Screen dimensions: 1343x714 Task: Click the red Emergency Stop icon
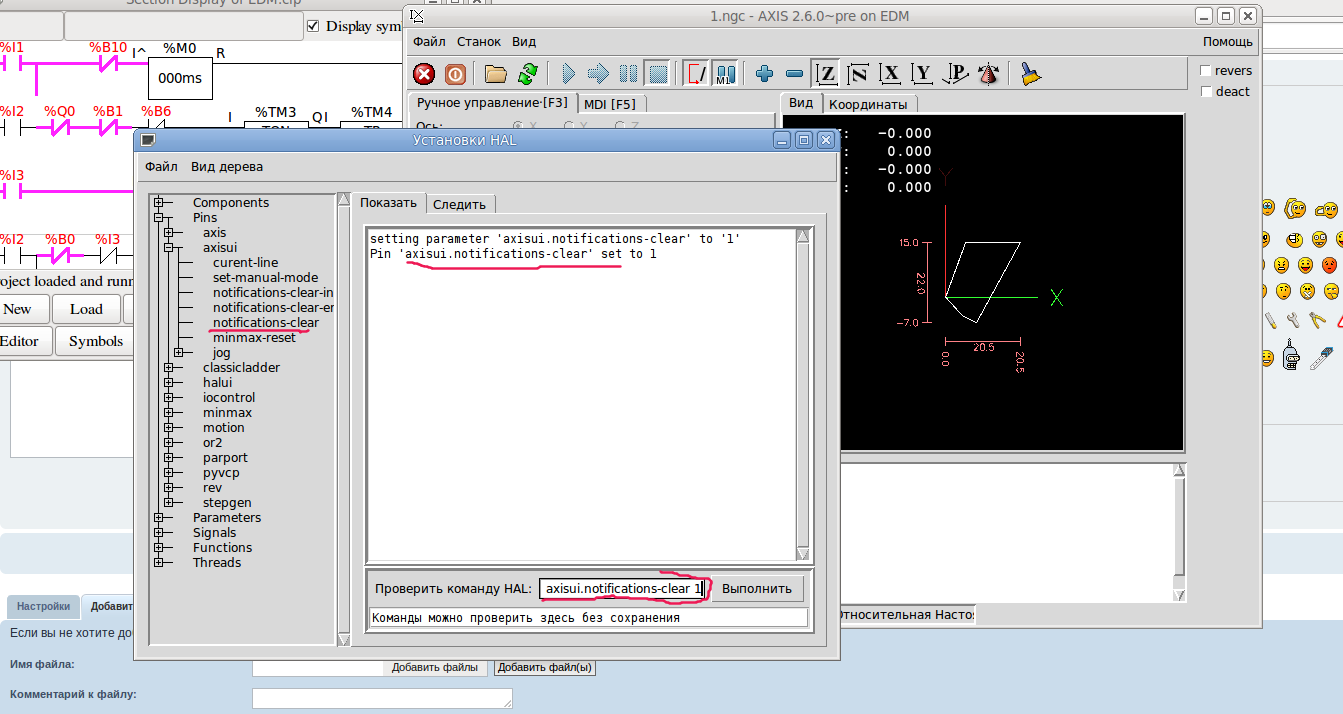pos(425,74)
